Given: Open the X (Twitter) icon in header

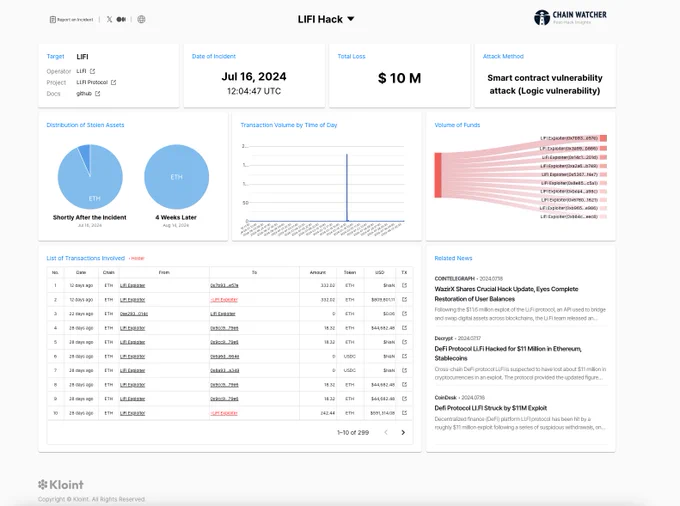Looking at the screenshot, I should [109, 20].
